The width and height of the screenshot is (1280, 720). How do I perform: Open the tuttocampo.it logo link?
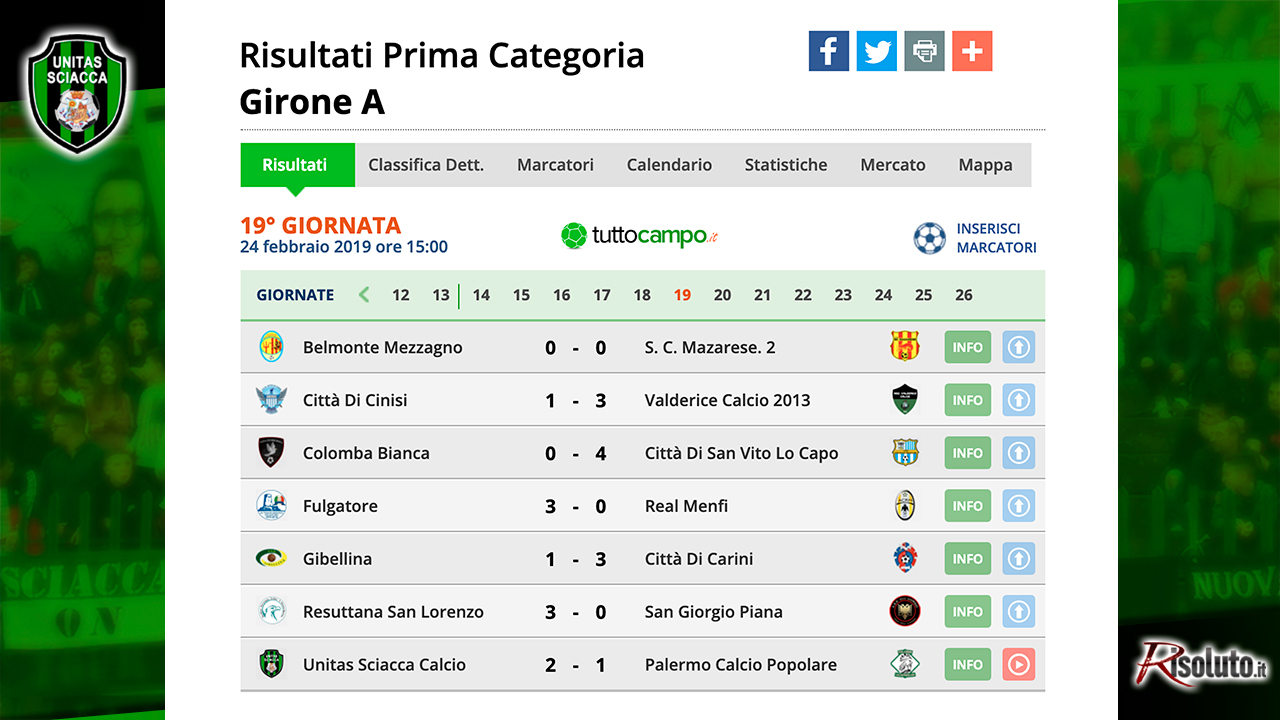pyautogui.click(x=640, y=236)
